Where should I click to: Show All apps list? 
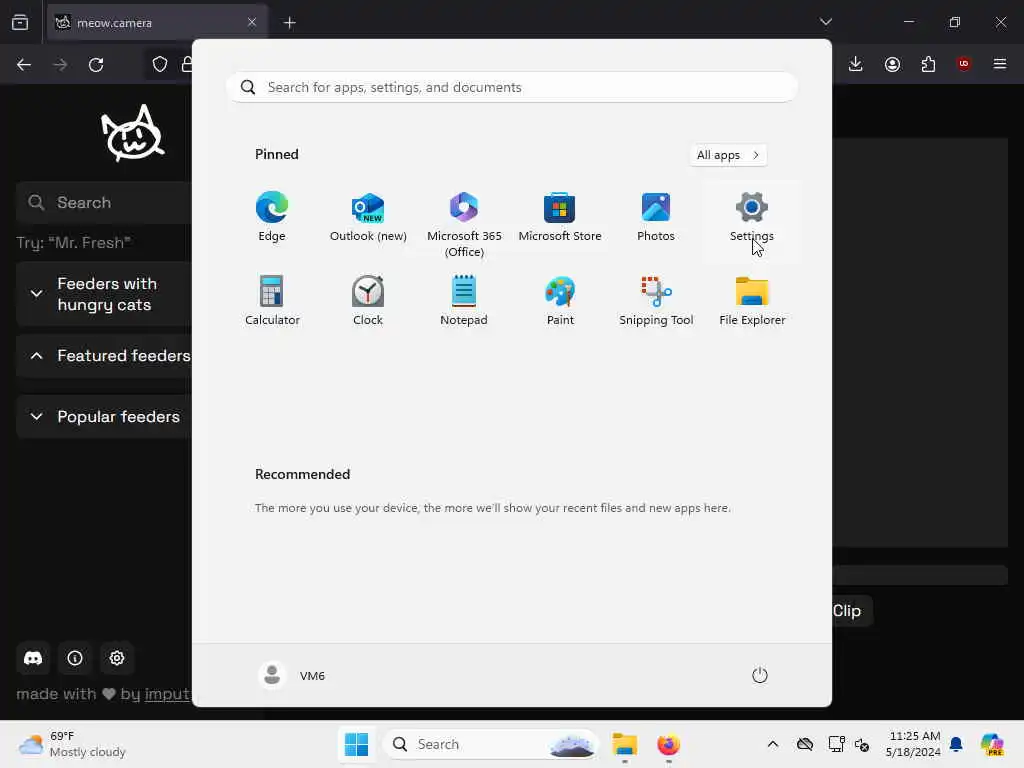click(x=728, y=155)
